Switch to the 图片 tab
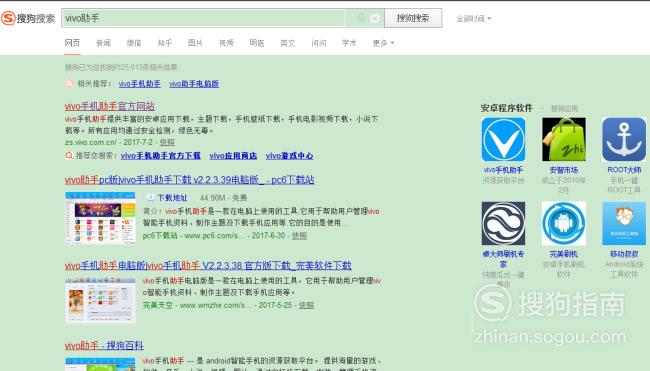Image resolution: width=650 pixels, height=371 pixels. pyautogui.click(x=195, y=43)
